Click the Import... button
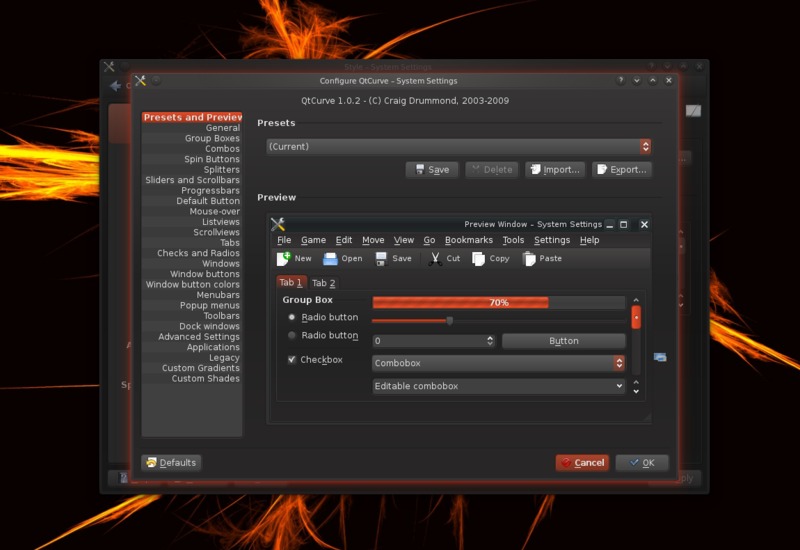 (x=555, y=169)
